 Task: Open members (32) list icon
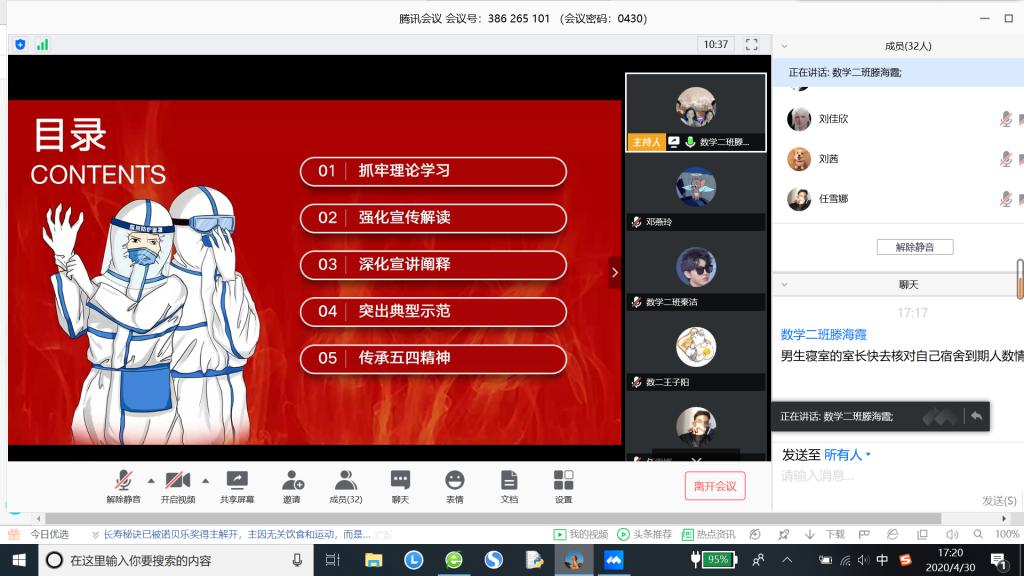point(345,481)
